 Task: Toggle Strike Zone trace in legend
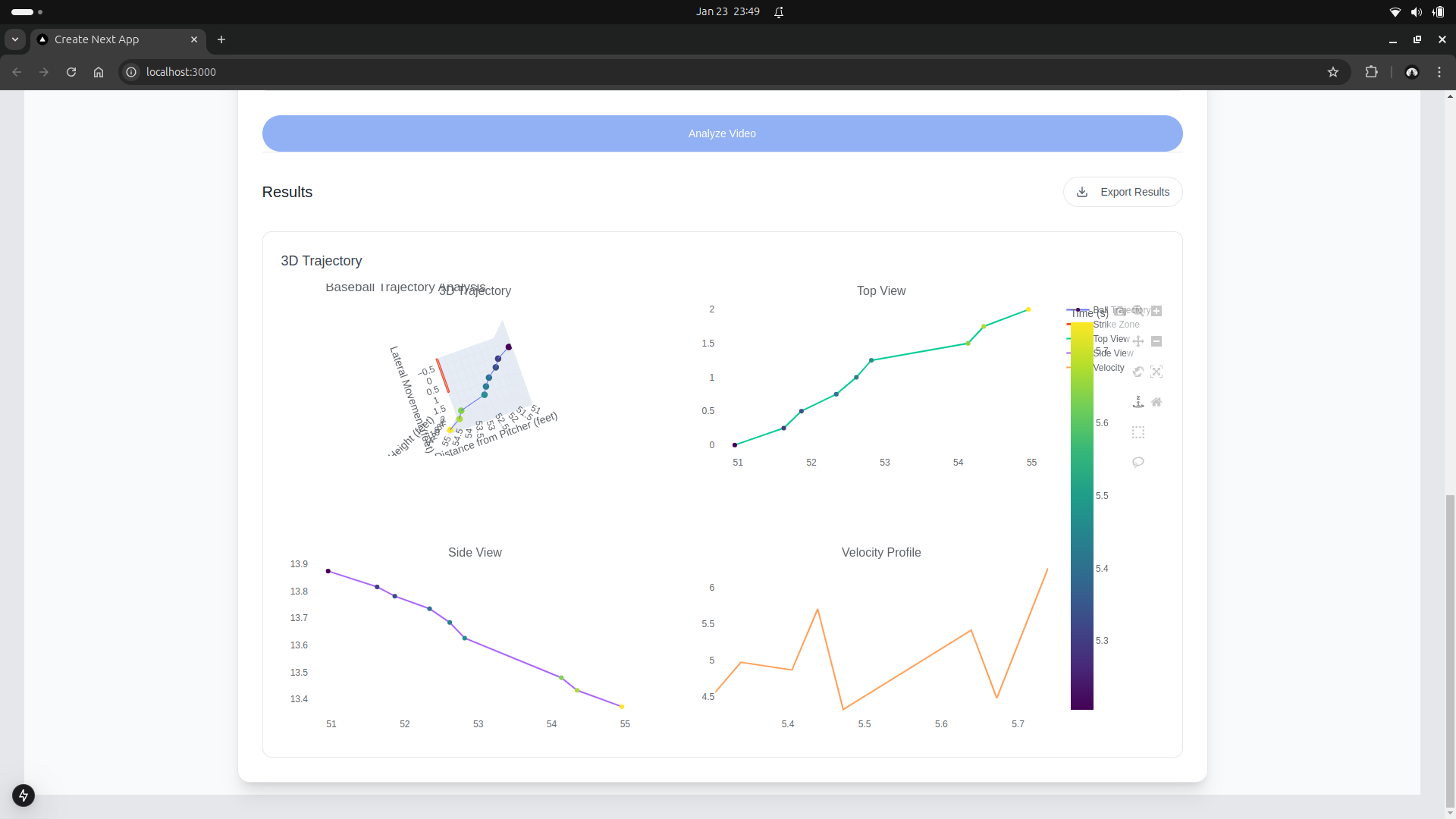1116,325
